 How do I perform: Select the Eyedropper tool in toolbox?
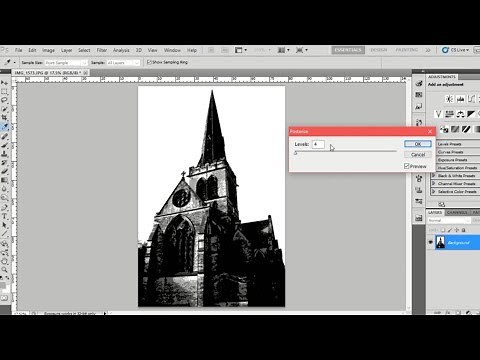tap(4, 127)
